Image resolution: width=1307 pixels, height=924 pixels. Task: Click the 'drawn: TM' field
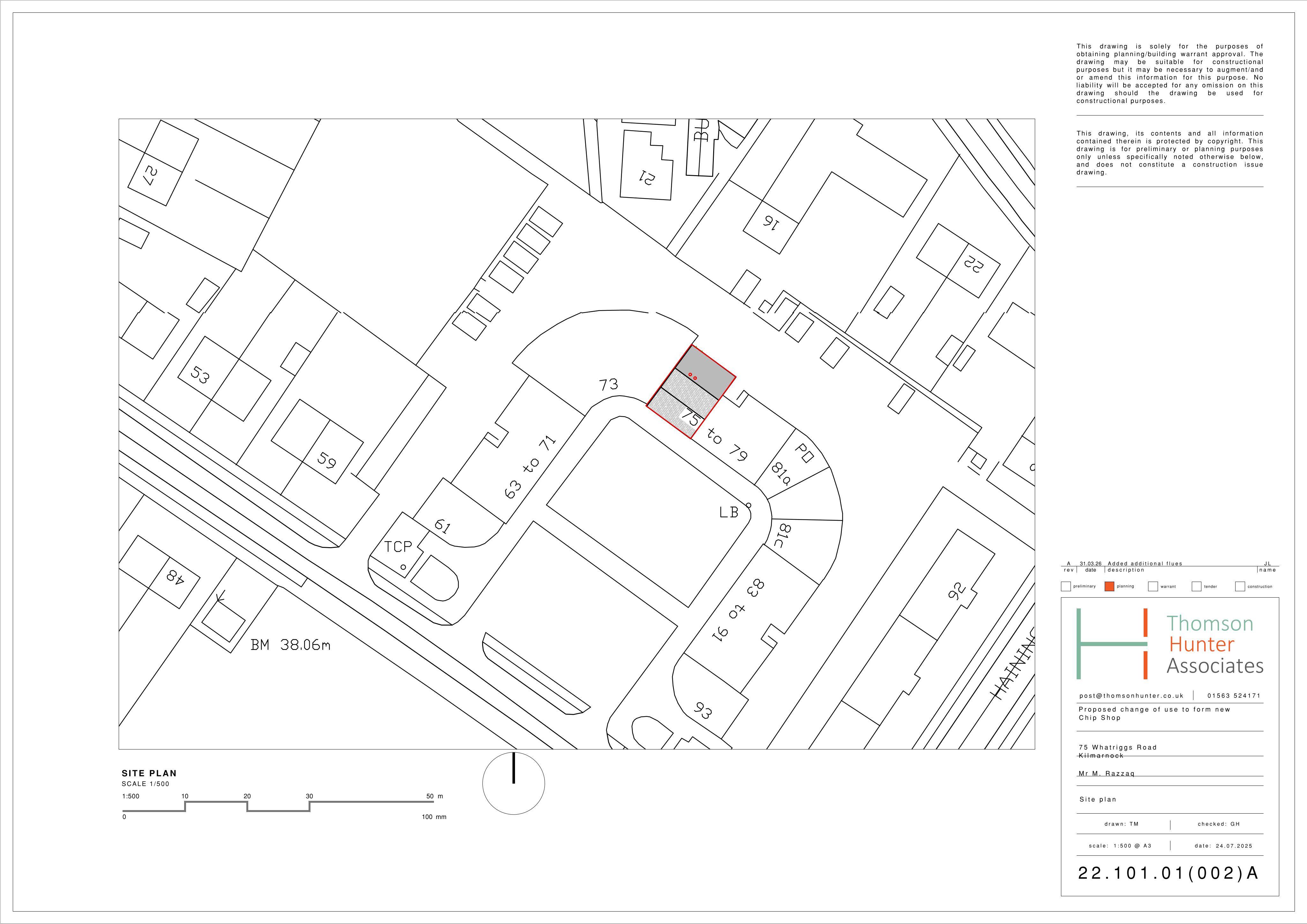(x=1121, y=824)
